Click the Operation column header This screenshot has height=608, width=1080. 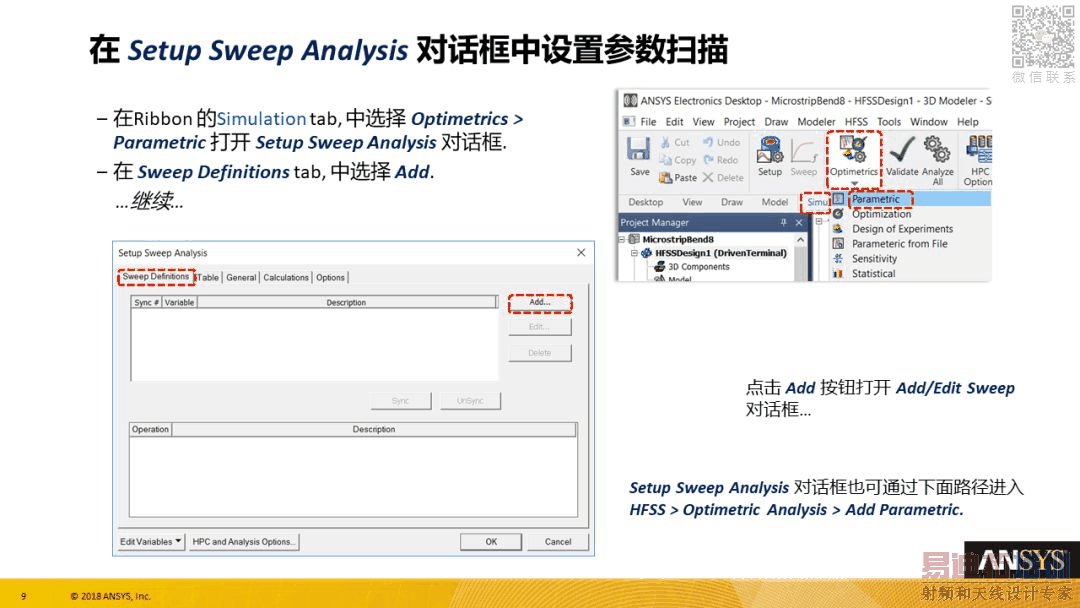point(150,430)
